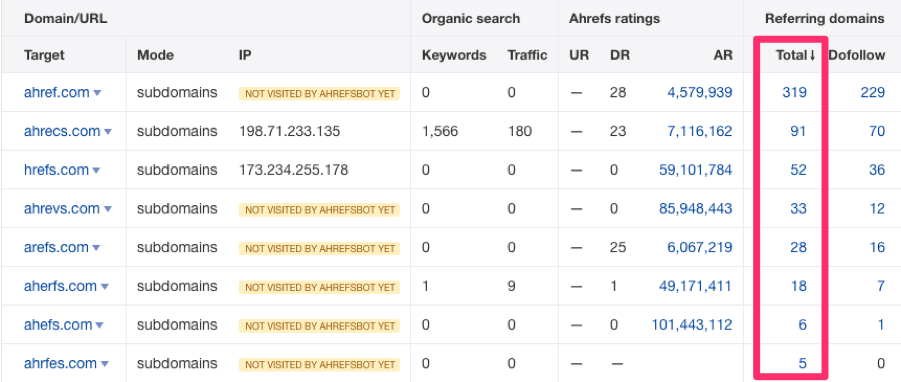Expand the ahrecs.com dropdown arrow
The image size is (901, 382).
click(x=107, y=132)
